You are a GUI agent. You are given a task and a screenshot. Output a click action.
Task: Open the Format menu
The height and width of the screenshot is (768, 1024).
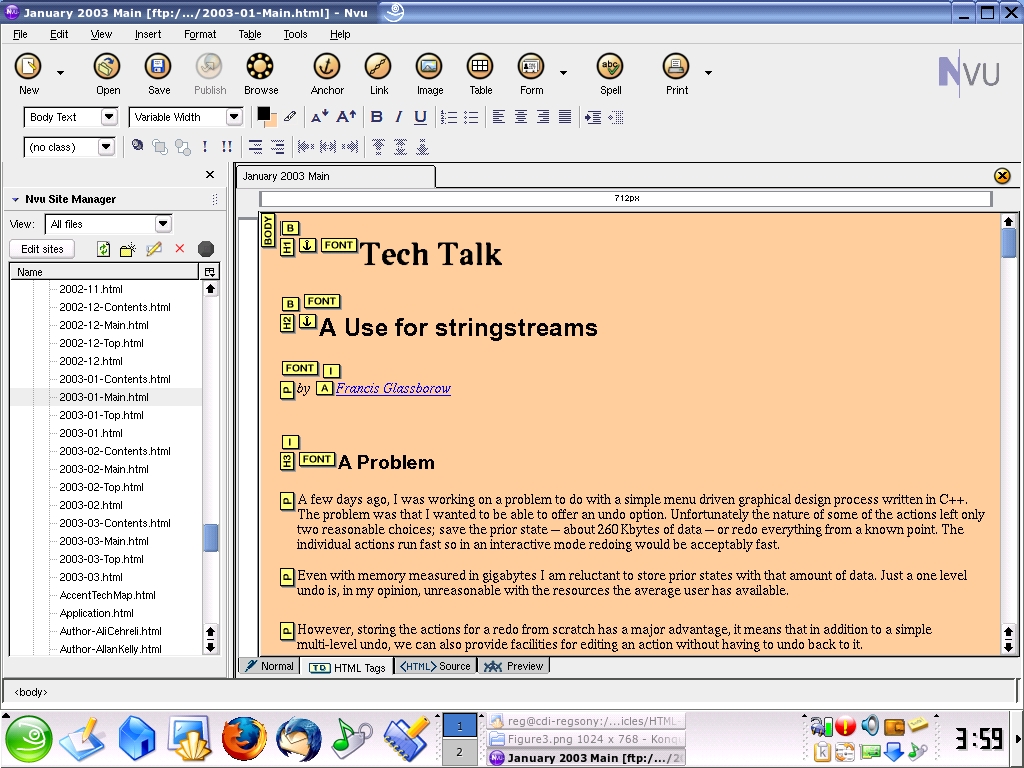pyautogui.click(x=200, y=34)
